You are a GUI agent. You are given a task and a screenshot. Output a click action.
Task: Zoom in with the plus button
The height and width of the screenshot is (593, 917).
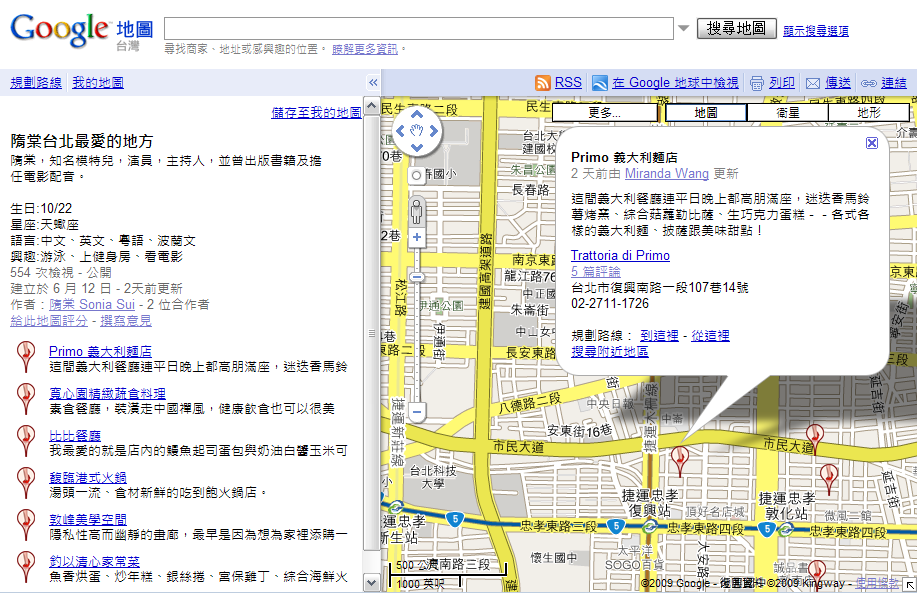coord(416,237)
